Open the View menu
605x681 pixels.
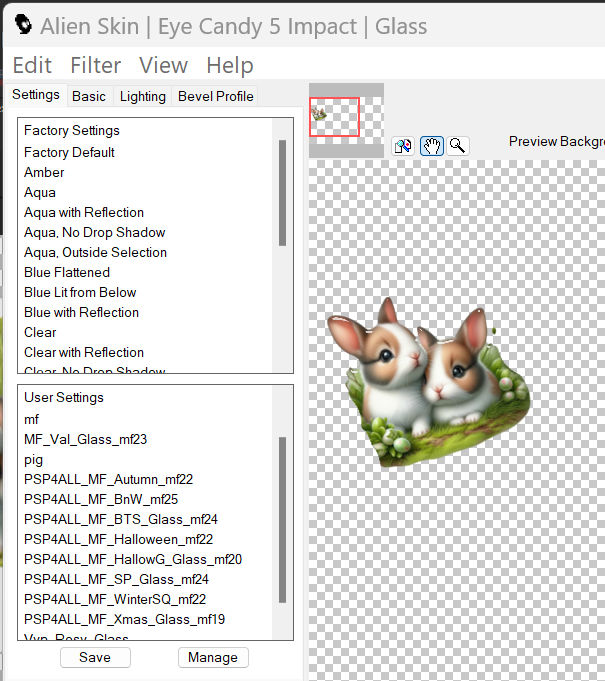[x=163, y=65]
